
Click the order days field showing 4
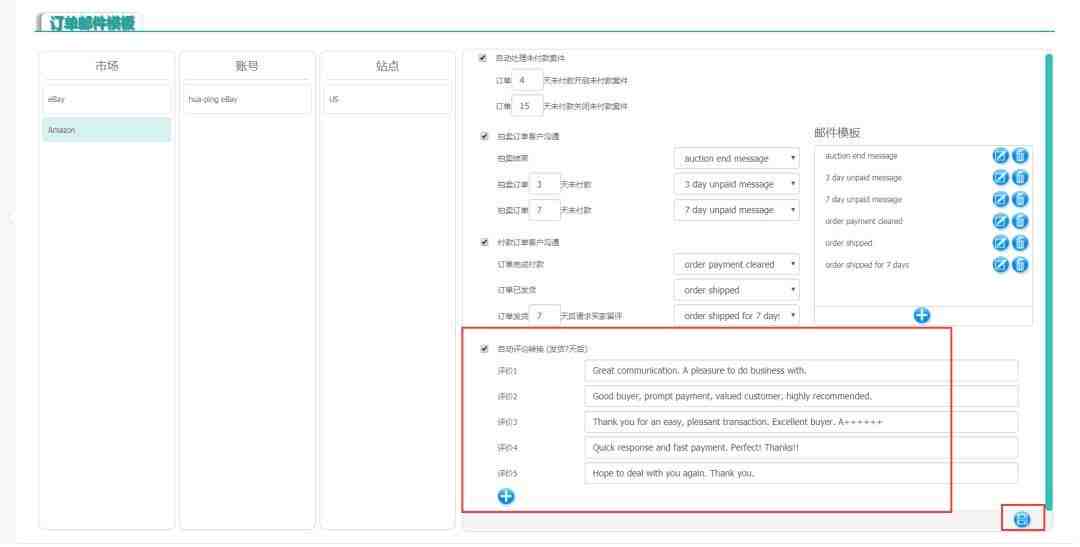pyautogui.click(x=527, y=81)
